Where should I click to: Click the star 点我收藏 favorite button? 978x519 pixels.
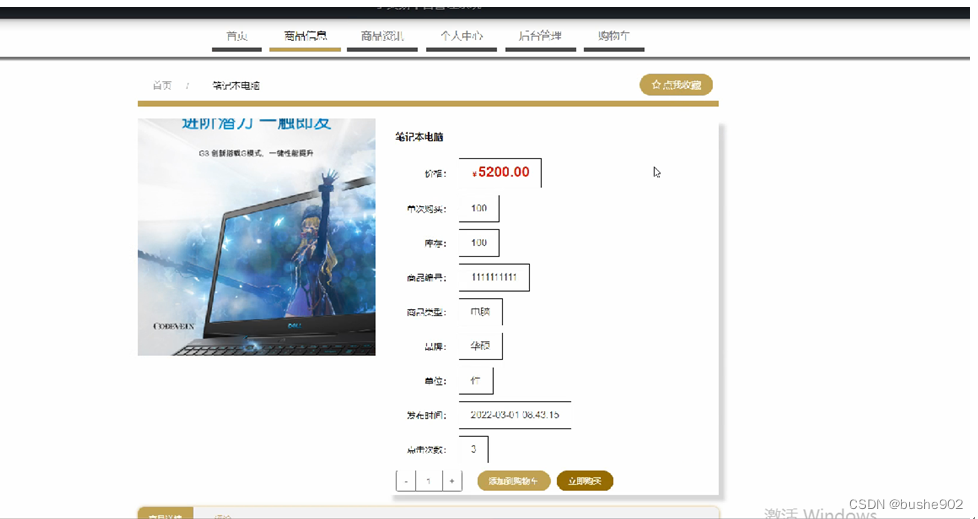click(x=676, y=85)
